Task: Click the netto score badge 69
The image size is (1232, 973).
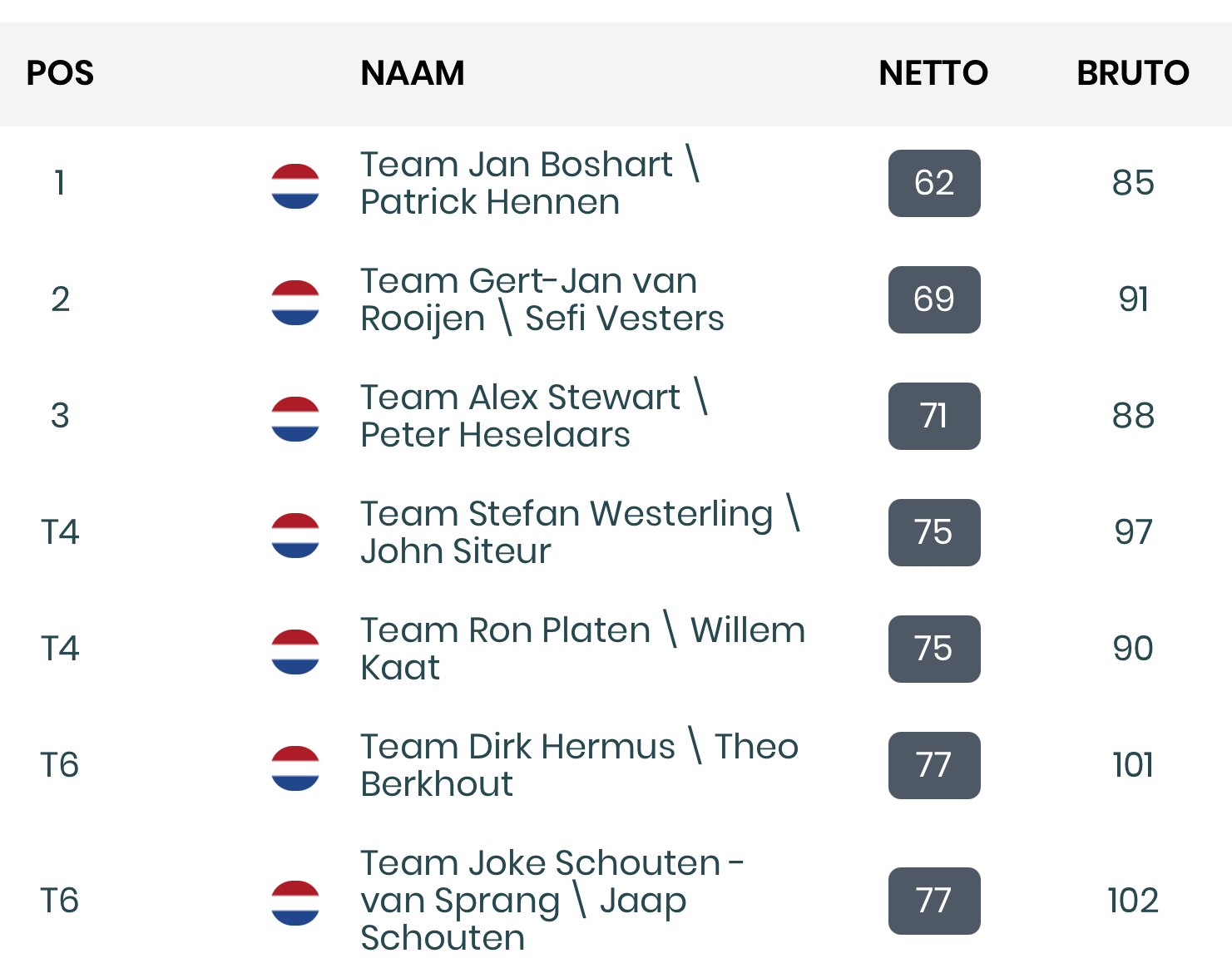Action: (x=934, y=299)
